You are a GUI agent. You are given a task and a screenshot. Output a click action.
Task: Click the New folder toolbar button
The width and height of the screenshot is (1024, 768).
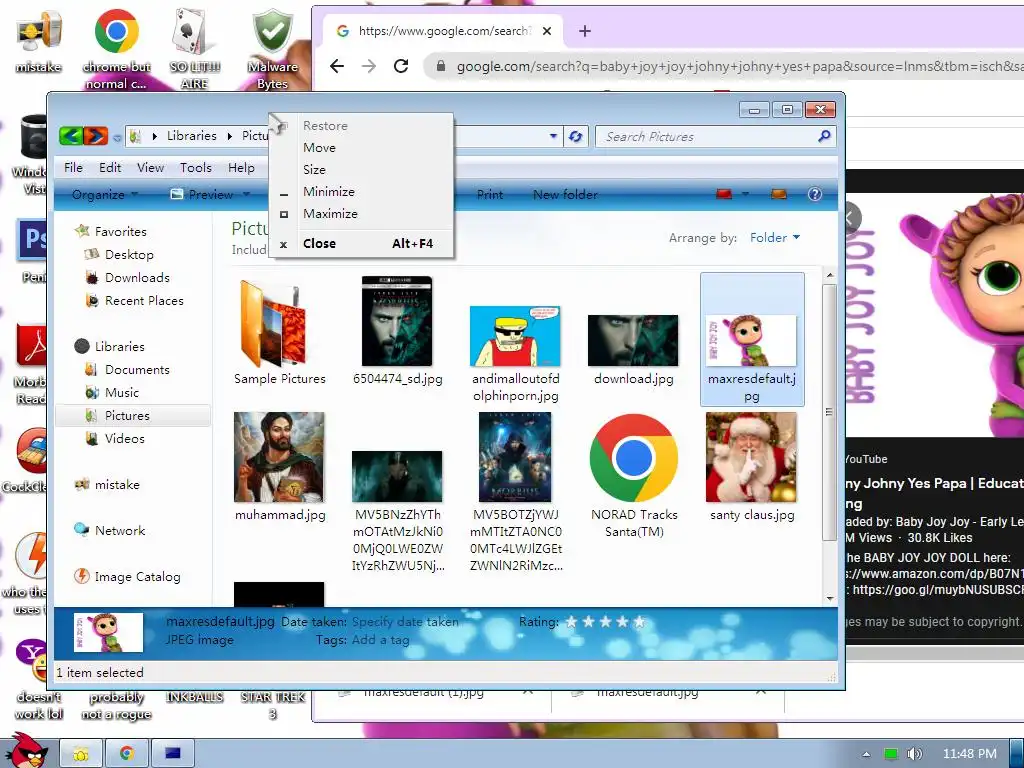pyautogui.click(x=565, y=194)
